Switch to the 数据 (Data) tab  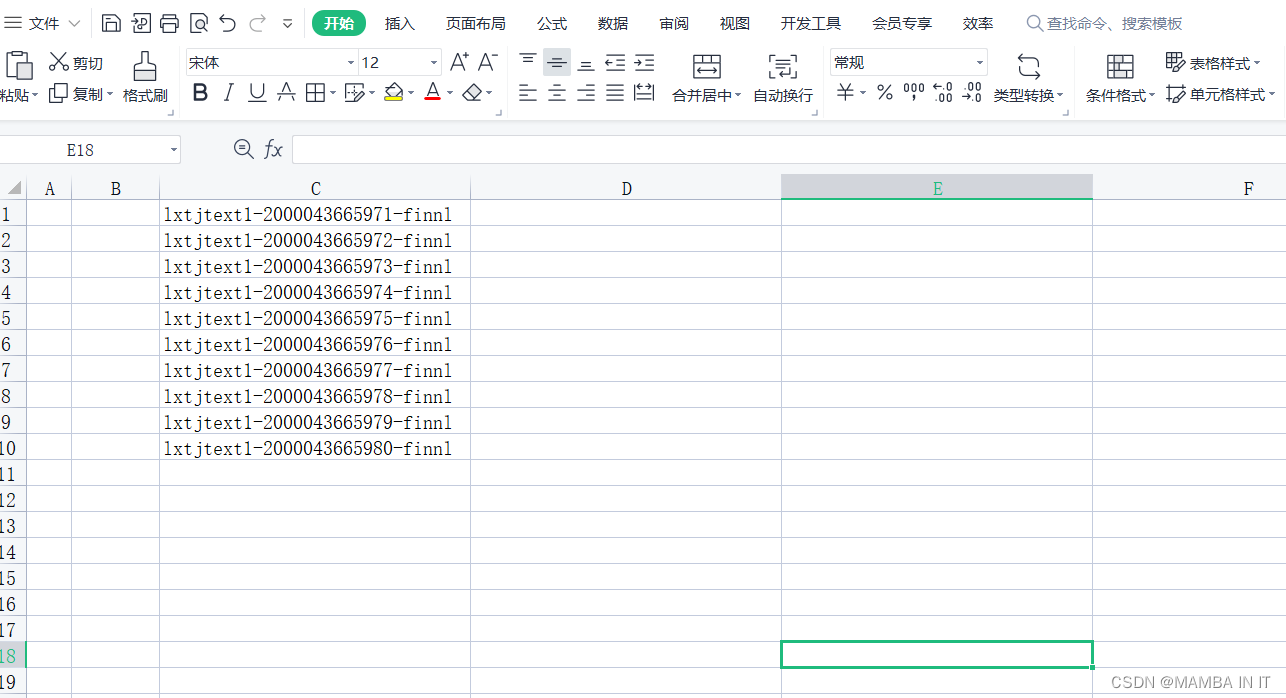pyautogui.click(x=613, y=23)
